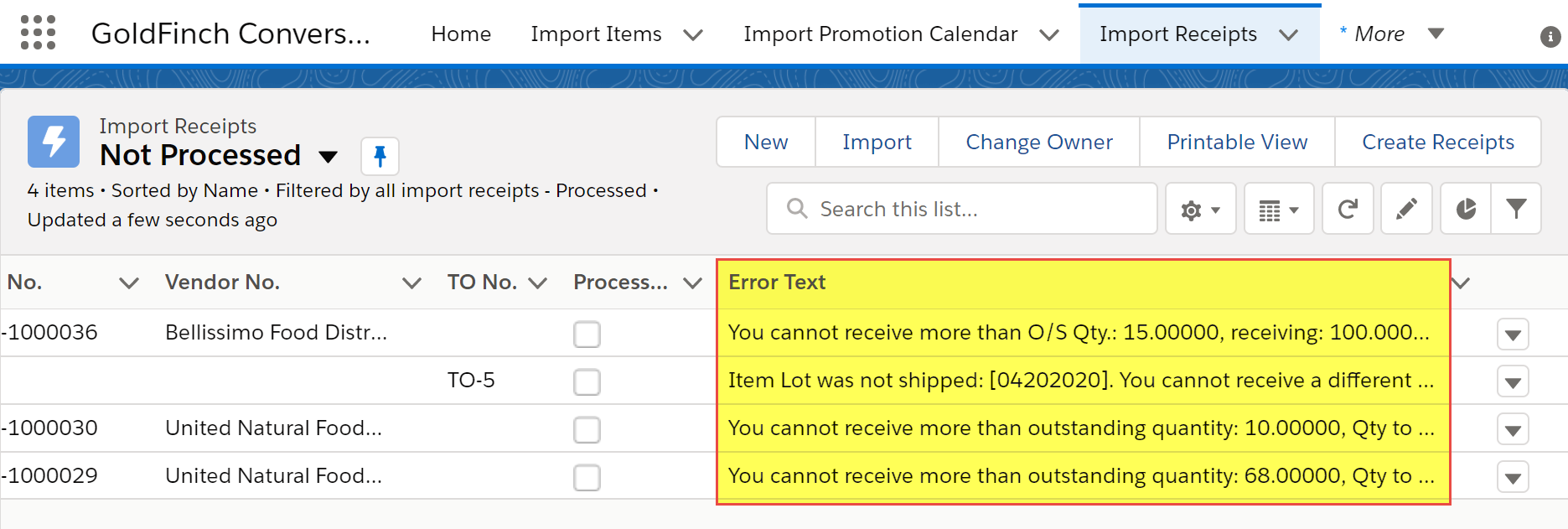The width and height of the screenshot is (1568, 529).
Task: Open the App Launcher grid icon
Action: [38, 33]
